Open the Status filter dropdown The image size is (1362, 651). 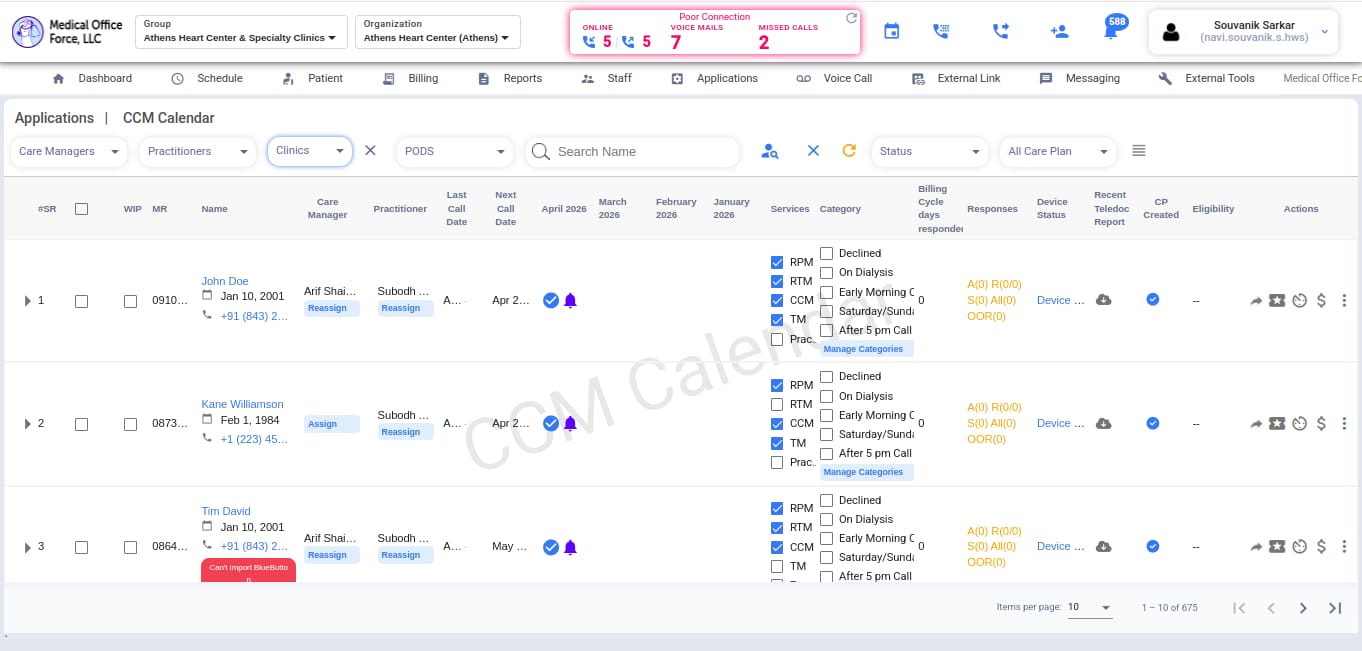929,151
